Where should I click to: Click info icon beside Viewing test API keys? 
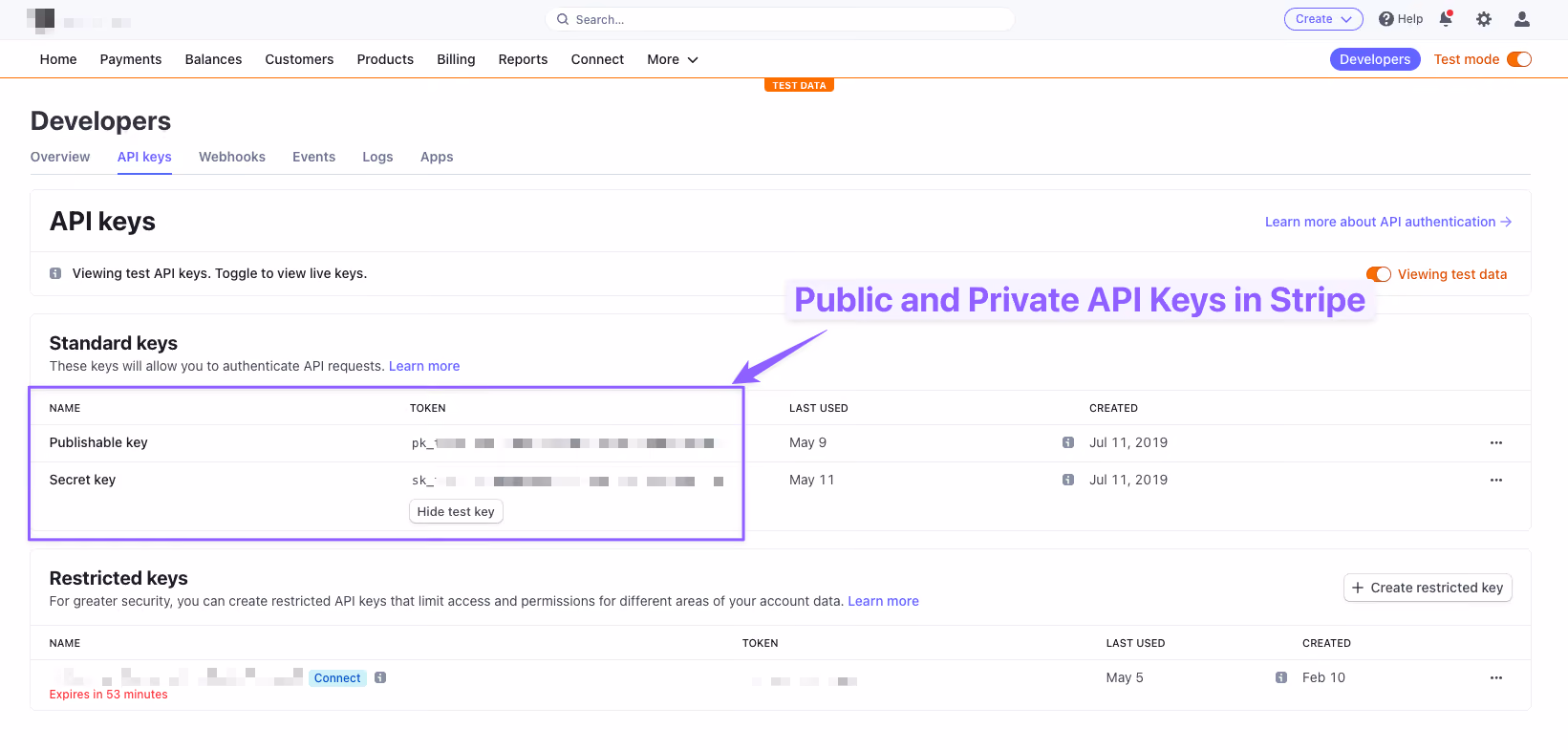pos(55,273)
